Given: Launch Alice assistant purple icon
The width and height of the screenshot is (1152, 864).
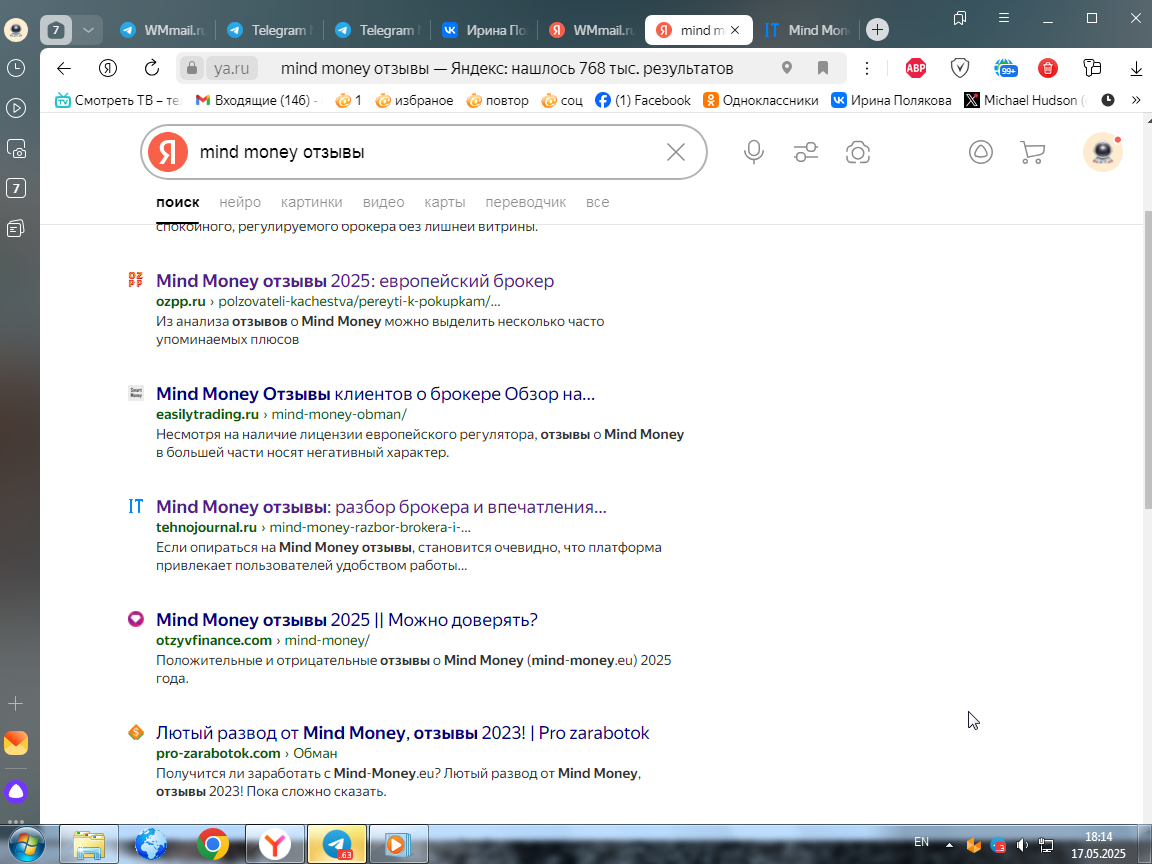Looking at the screenshot, I should (16, 792).
